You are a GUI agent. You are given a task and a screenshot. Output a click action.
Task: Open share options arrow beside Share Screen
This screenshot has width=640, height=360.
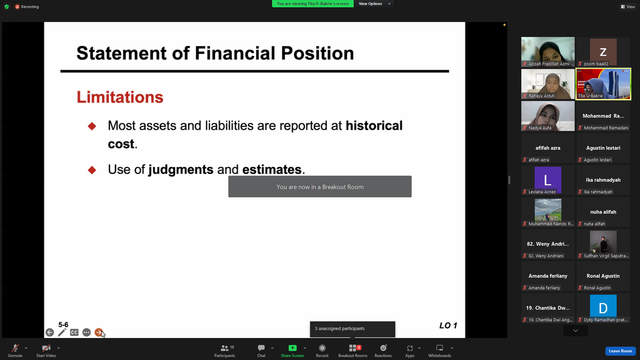[x=305, y=348]
